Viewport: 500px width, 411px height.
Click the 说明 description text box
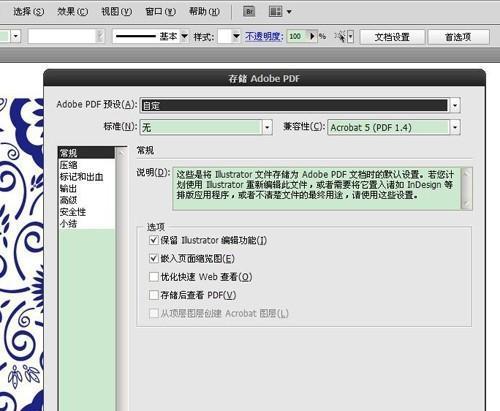point(317,188)
